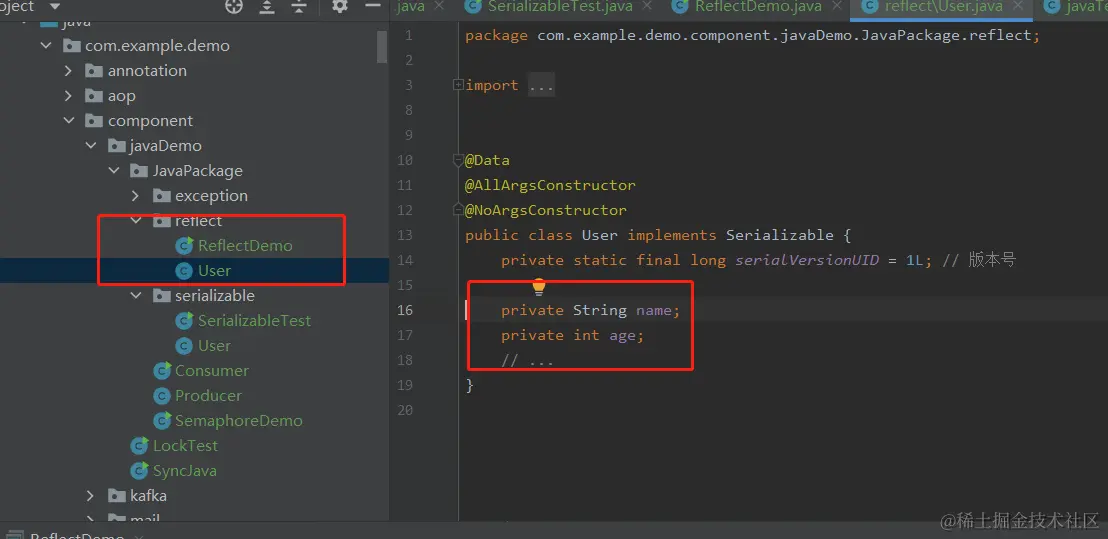This screenshot has height=539, width=1108.
Task: Select User class under serializable package
Action: pos(214,345)
